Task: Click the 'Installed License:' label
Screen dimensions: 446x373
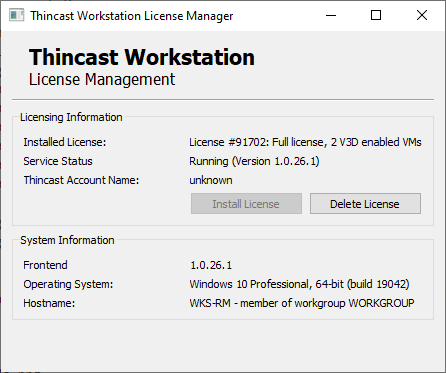Action: (x=65, y=142)
